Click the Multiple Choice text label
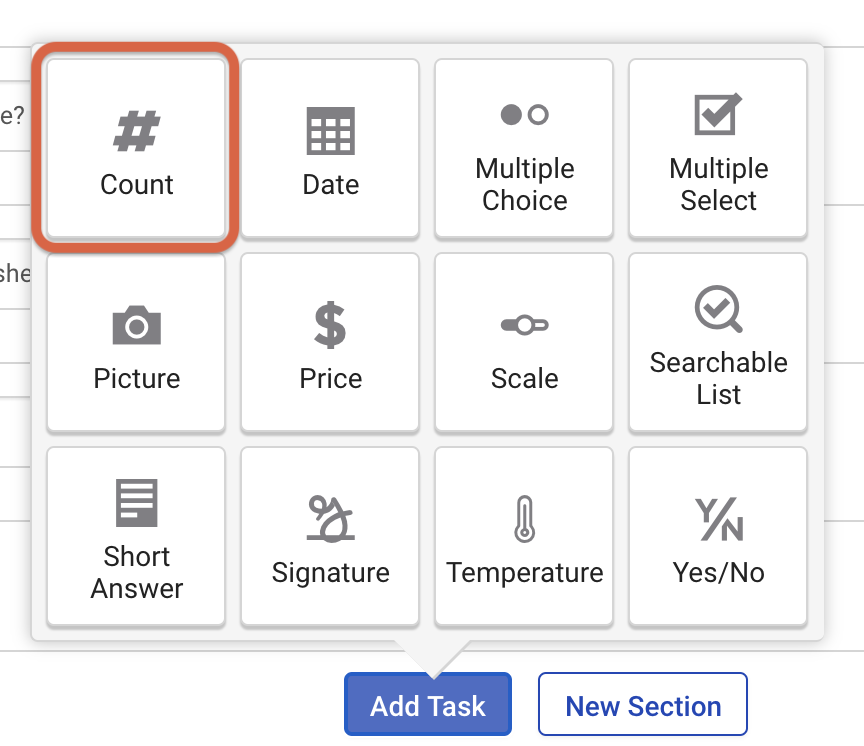Image resolution: width=864 pixels, height=746 pixels. (525, 185)
